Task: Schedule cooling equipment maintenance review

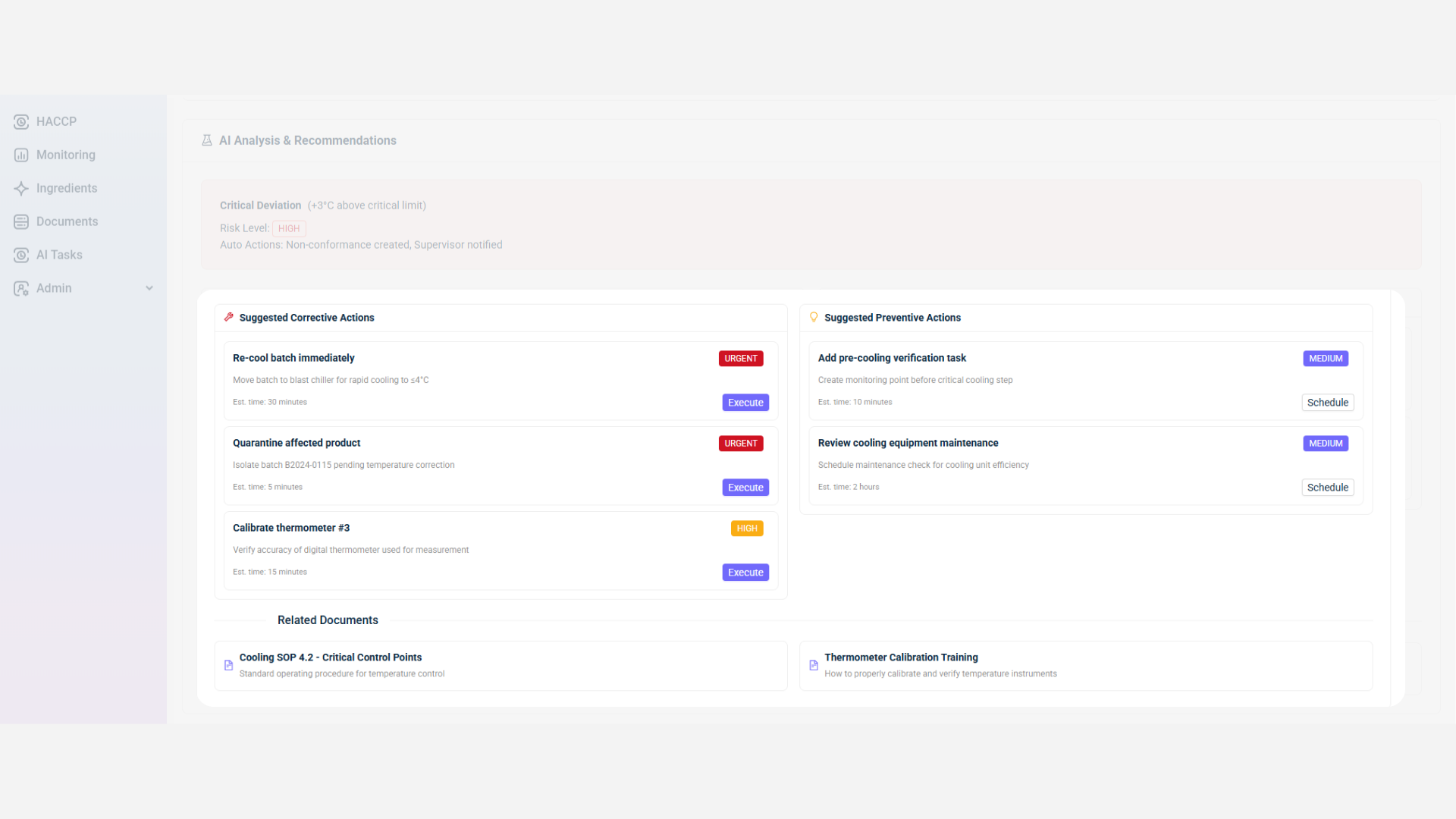Action: point(1327,488)
